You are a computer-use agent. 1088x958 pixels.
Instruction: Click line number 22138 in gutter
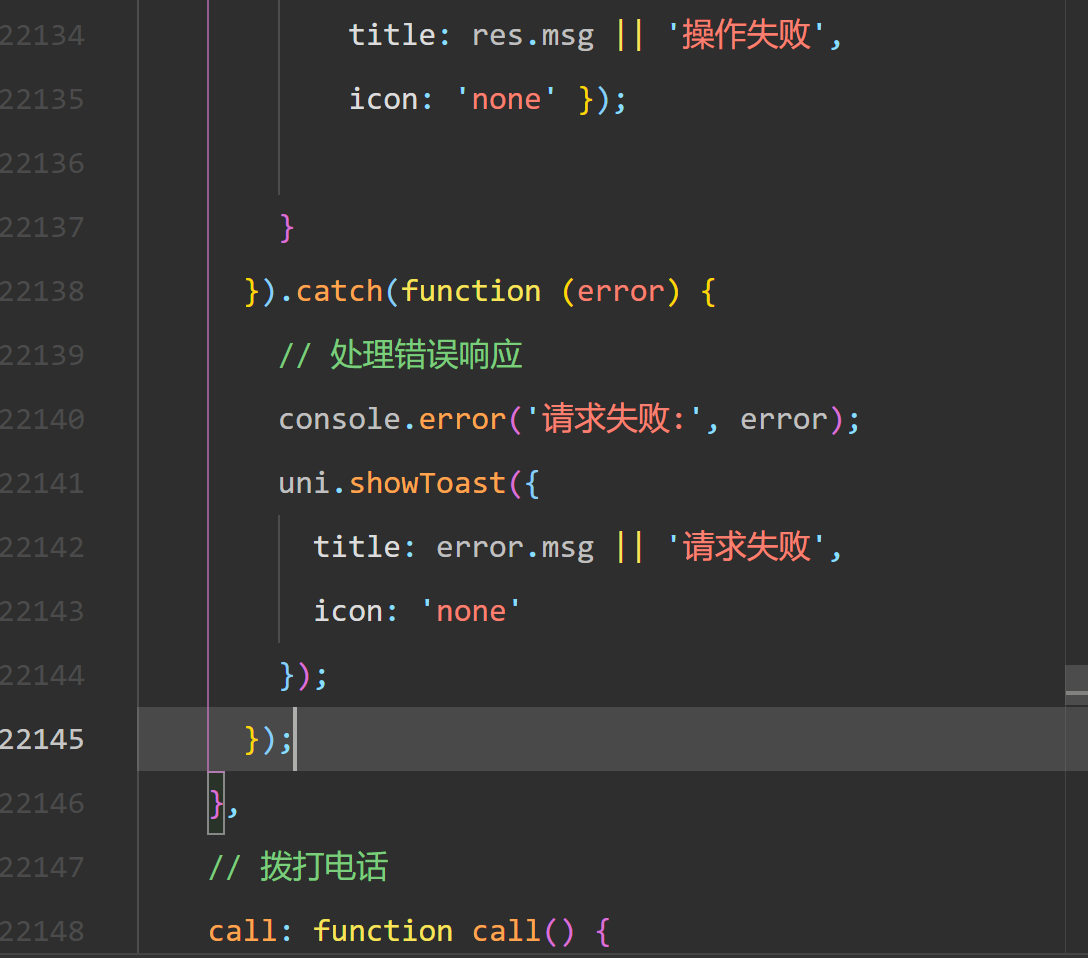(42, 291)
